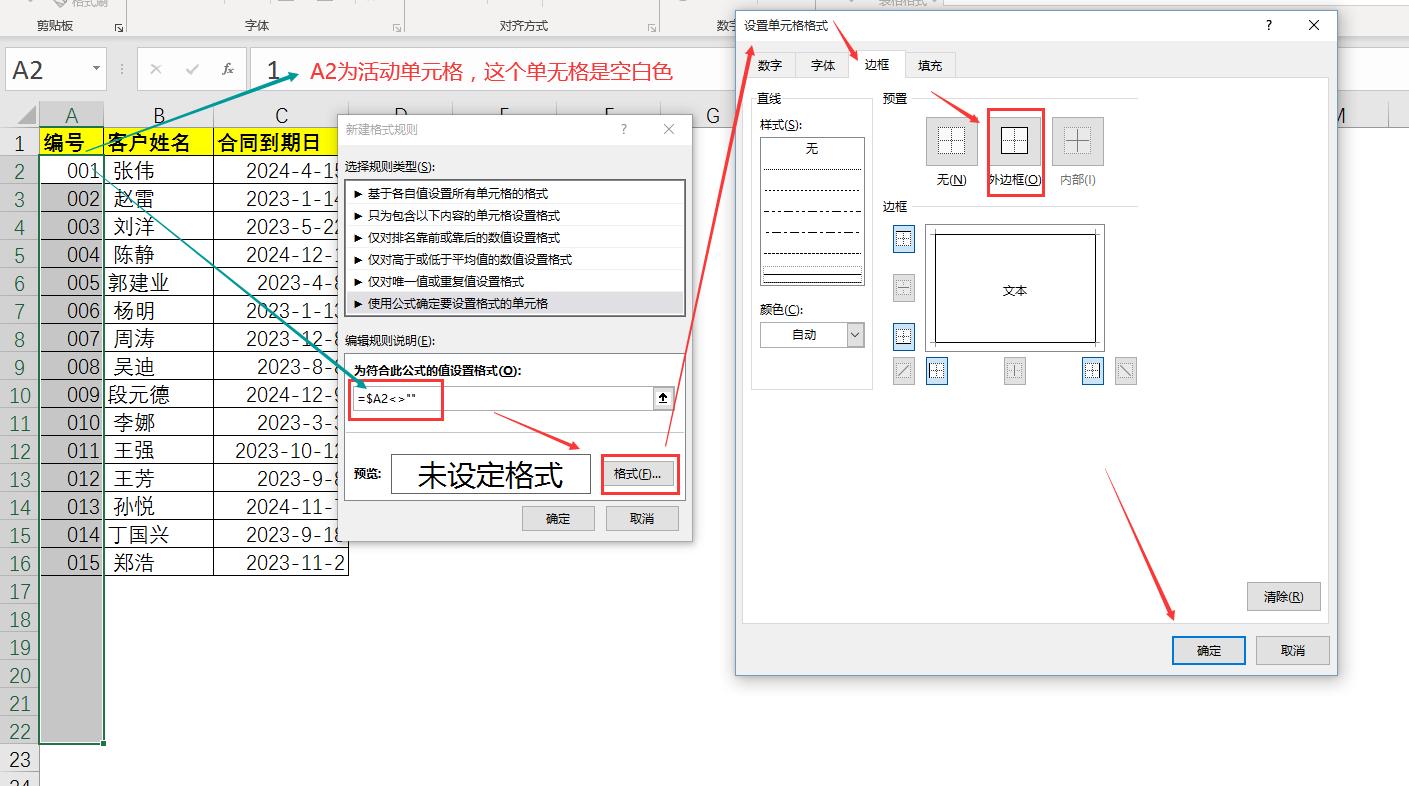1409x786 pixels.
Task: Click the collapse-dialog arrow beside formula box
Action: [x=662, y=398]
